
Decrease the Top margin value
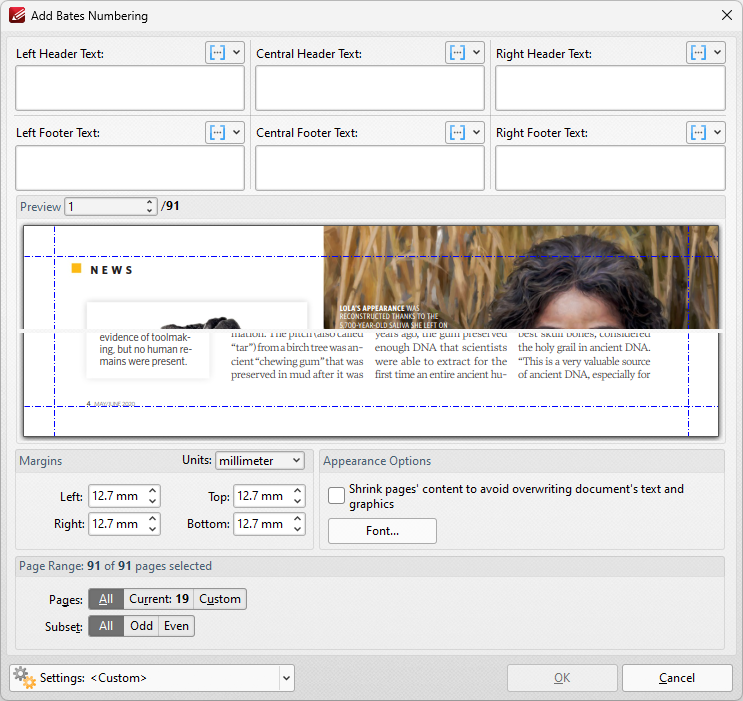pyautogui.click(x=298, y=501)
